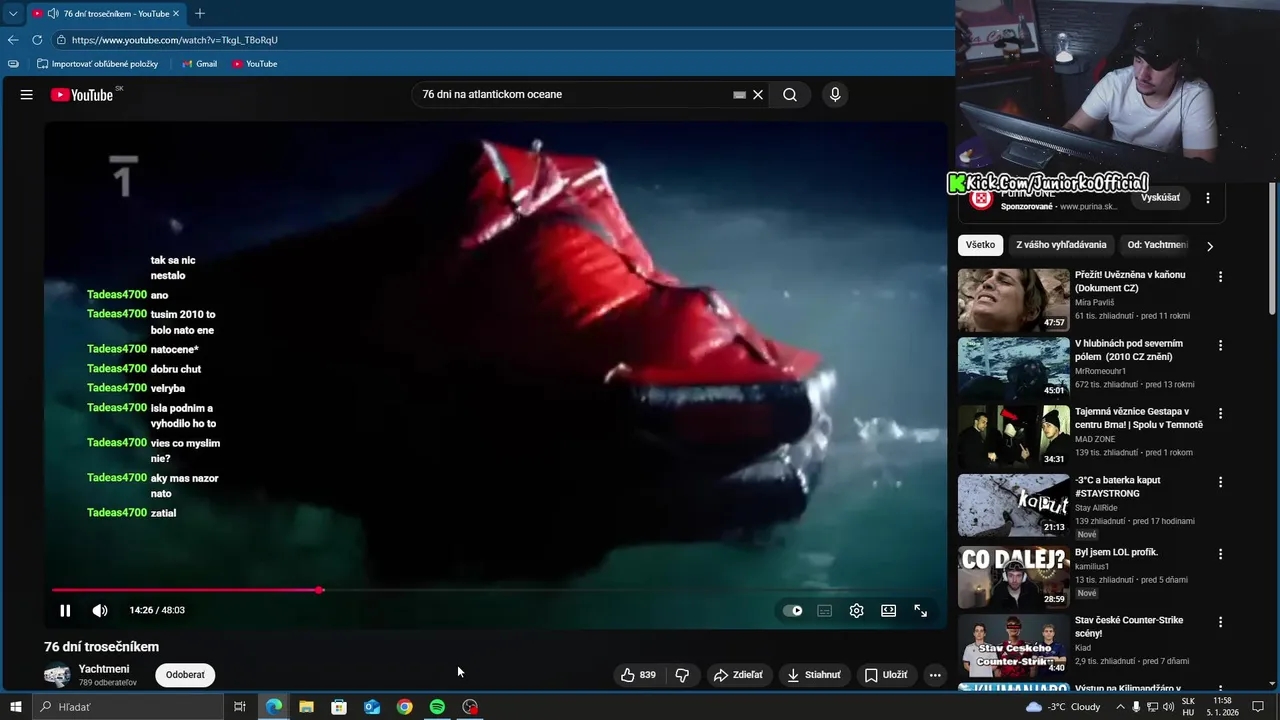Open V hlubinách pod severním pólem video
Viewport: 1280px width, 720px height.
click(1128, 350)
